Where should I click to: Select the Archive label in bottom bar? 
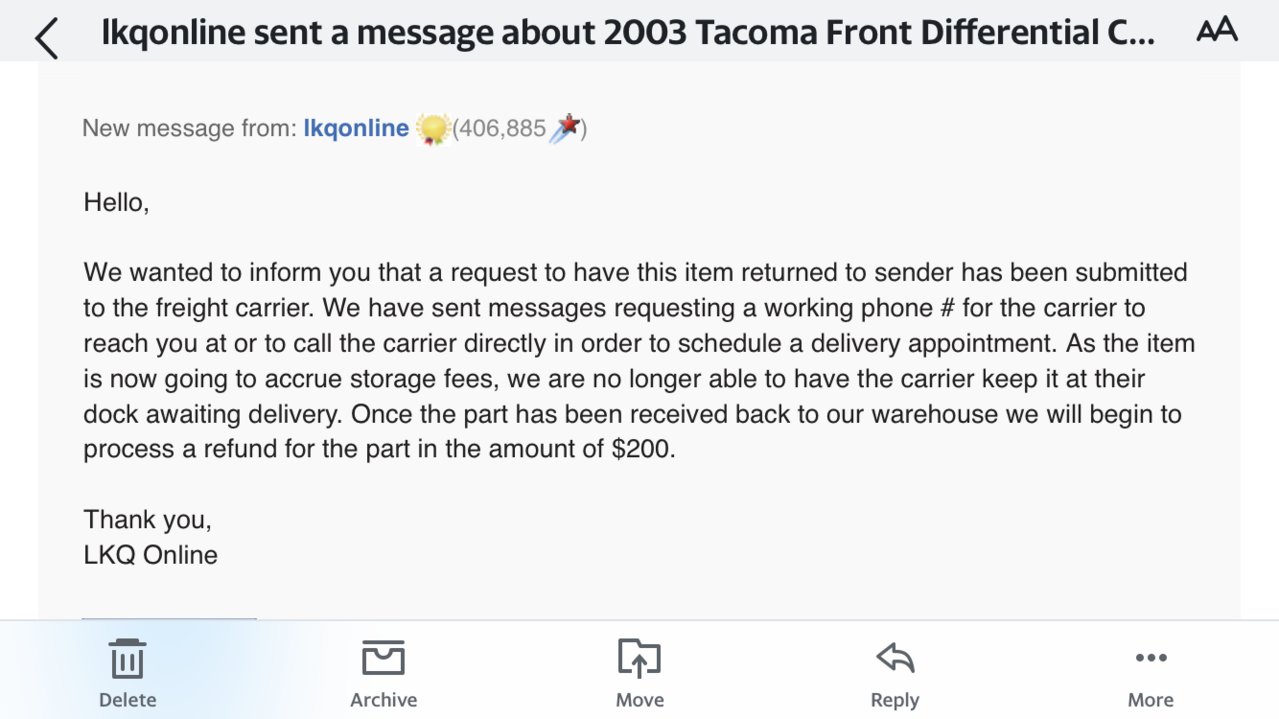click(383, 700)
